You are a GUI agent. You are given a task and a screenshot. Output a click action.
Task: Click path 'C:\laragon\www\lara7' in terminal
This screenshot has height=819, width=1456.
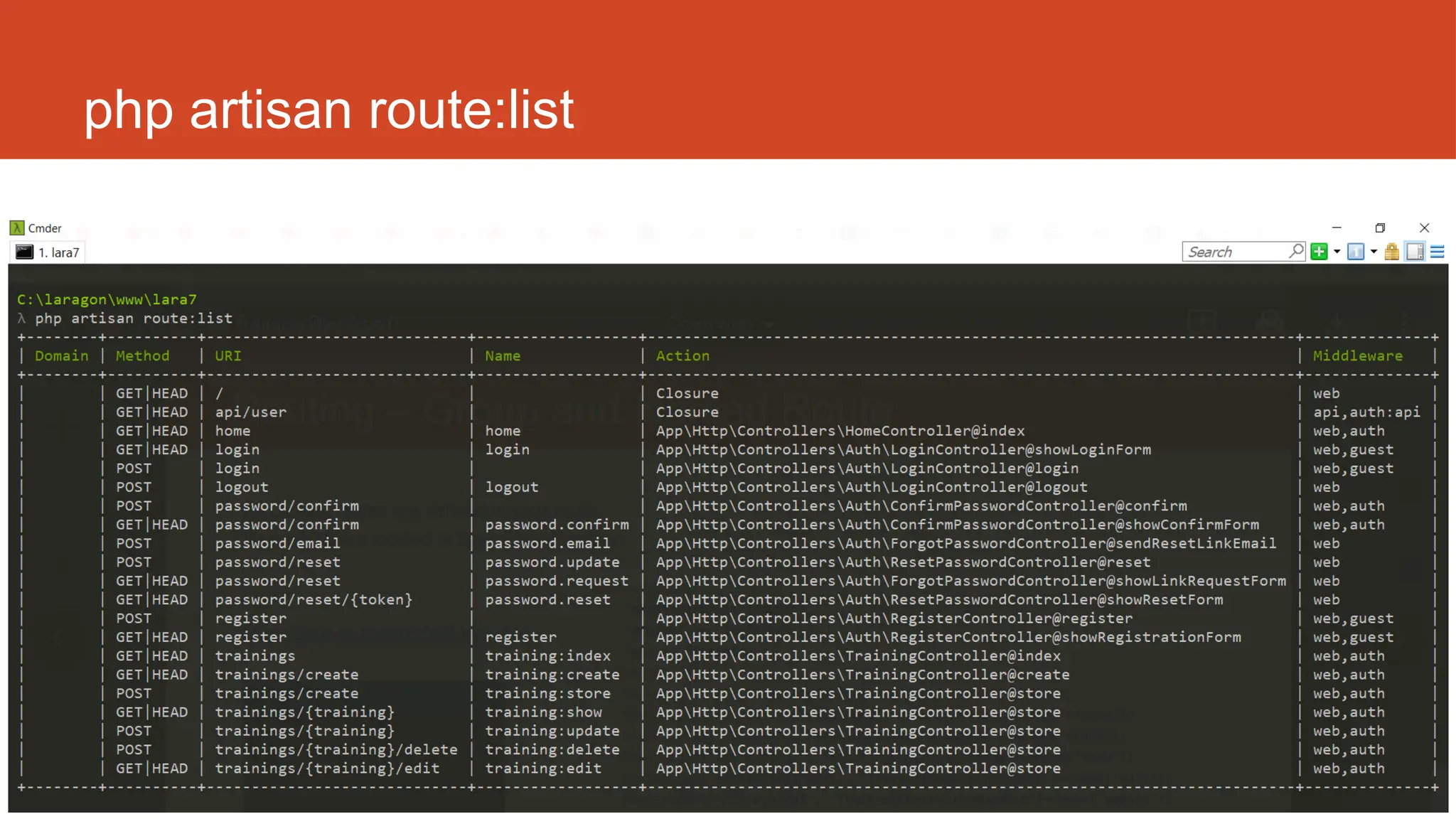click(x=107, y=299)
